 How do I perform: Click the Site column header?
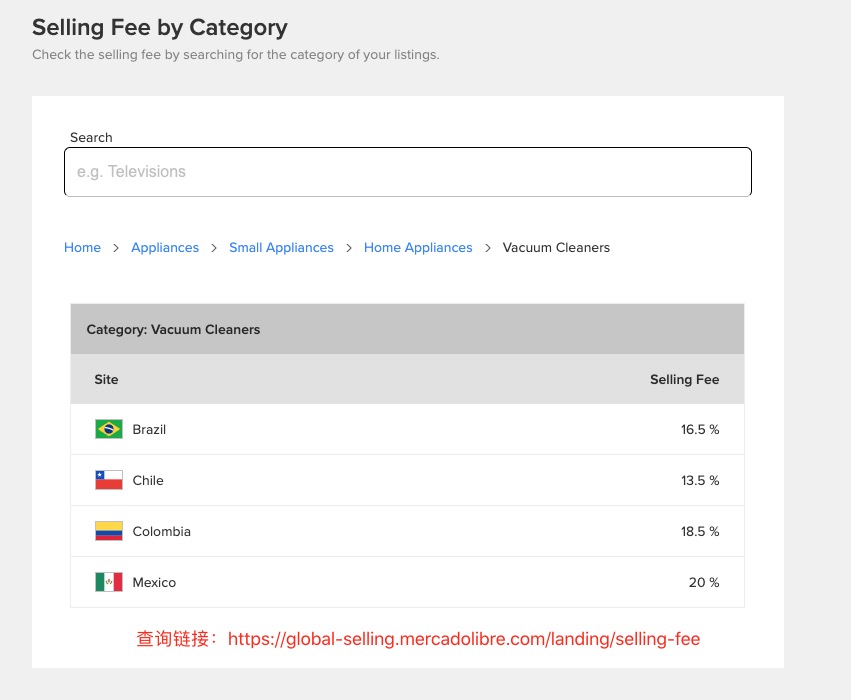tap(106, 379)
